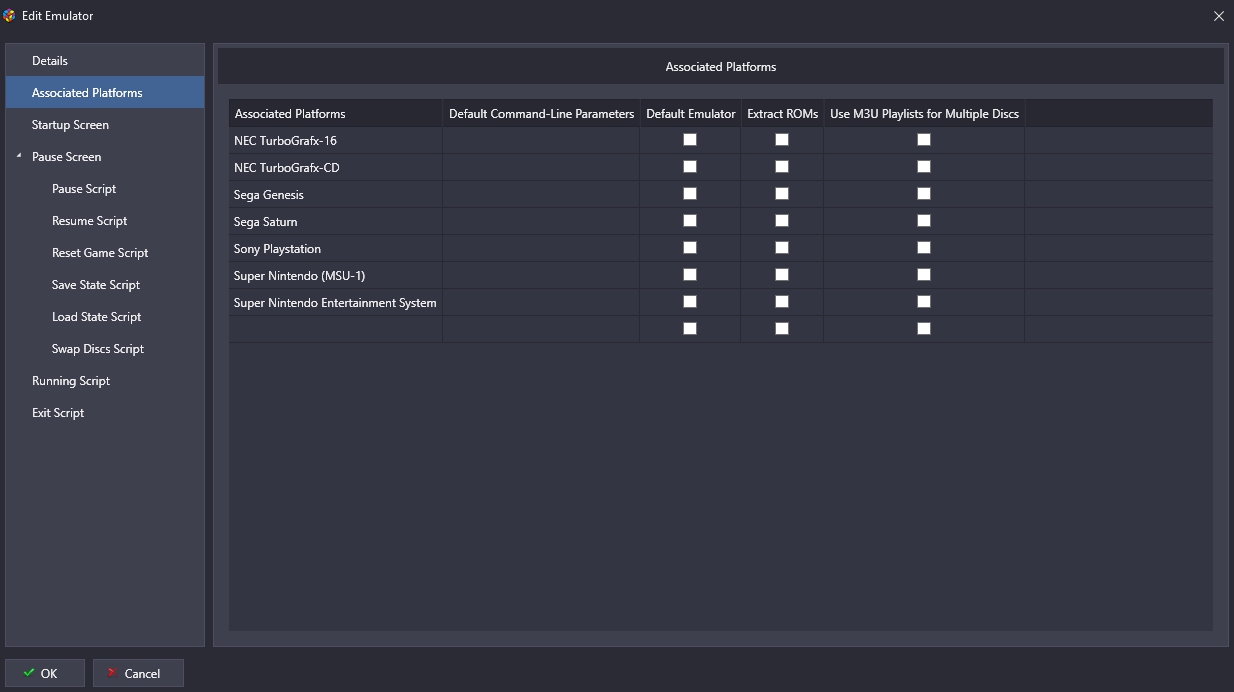Set NEC TurboGrafx-16 as Default Emulator
The height and width of the screenshot is (692, 1234).
pos(690,140)
